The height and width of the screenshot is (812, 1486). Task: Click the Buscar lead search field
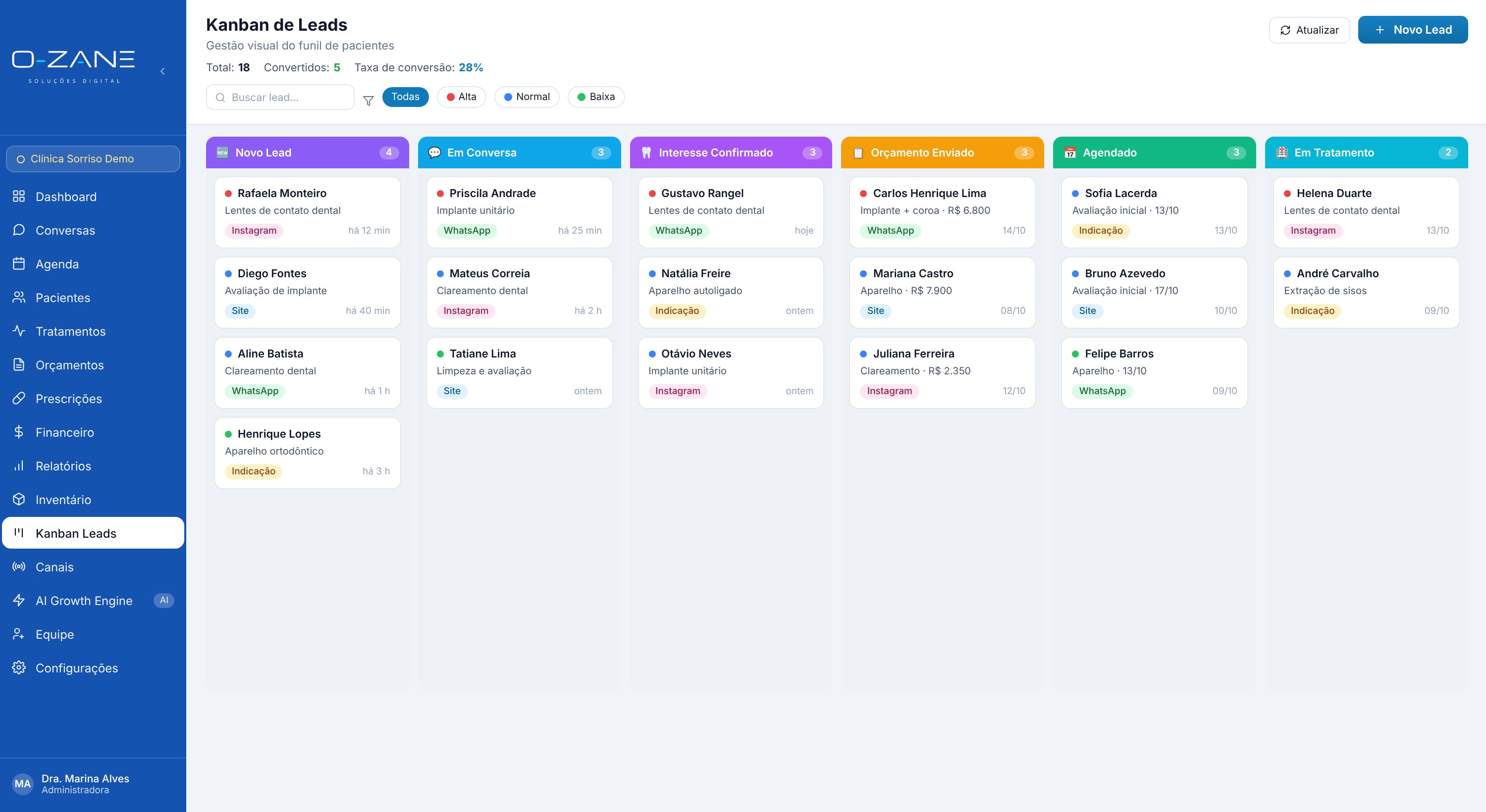point(280,97)
